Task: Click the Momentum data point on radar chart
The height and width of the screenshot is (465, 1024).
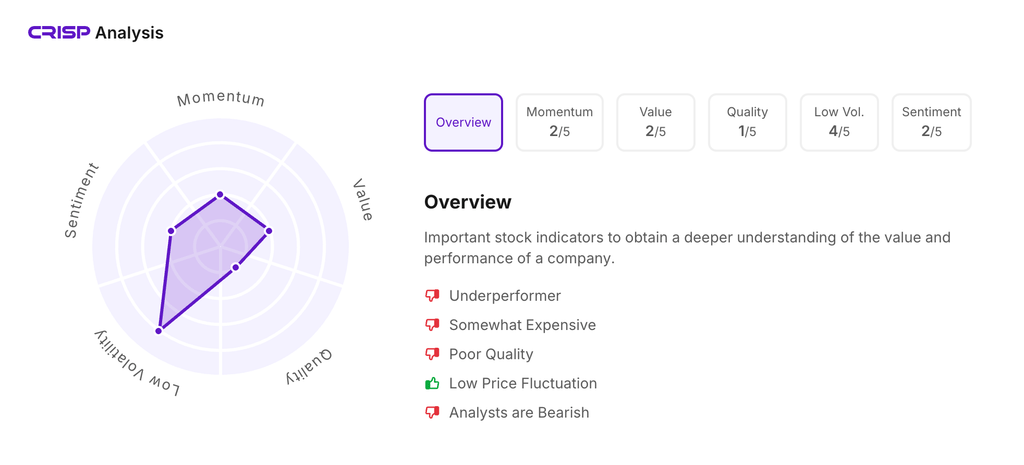Action: (x=220, y=195)
